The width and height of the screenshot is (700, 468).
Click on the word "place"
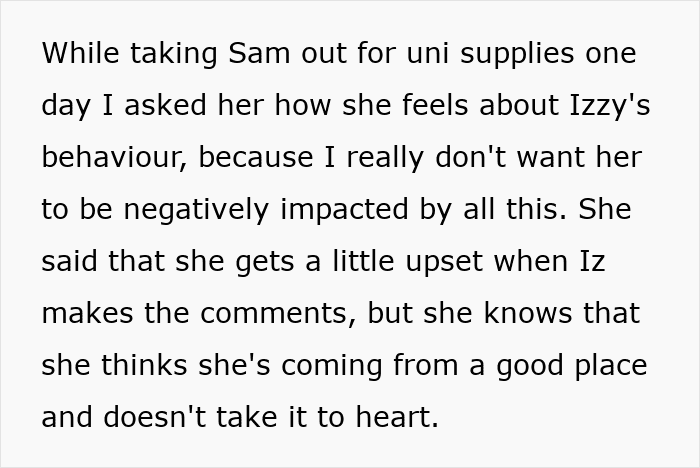click(606, 365)
